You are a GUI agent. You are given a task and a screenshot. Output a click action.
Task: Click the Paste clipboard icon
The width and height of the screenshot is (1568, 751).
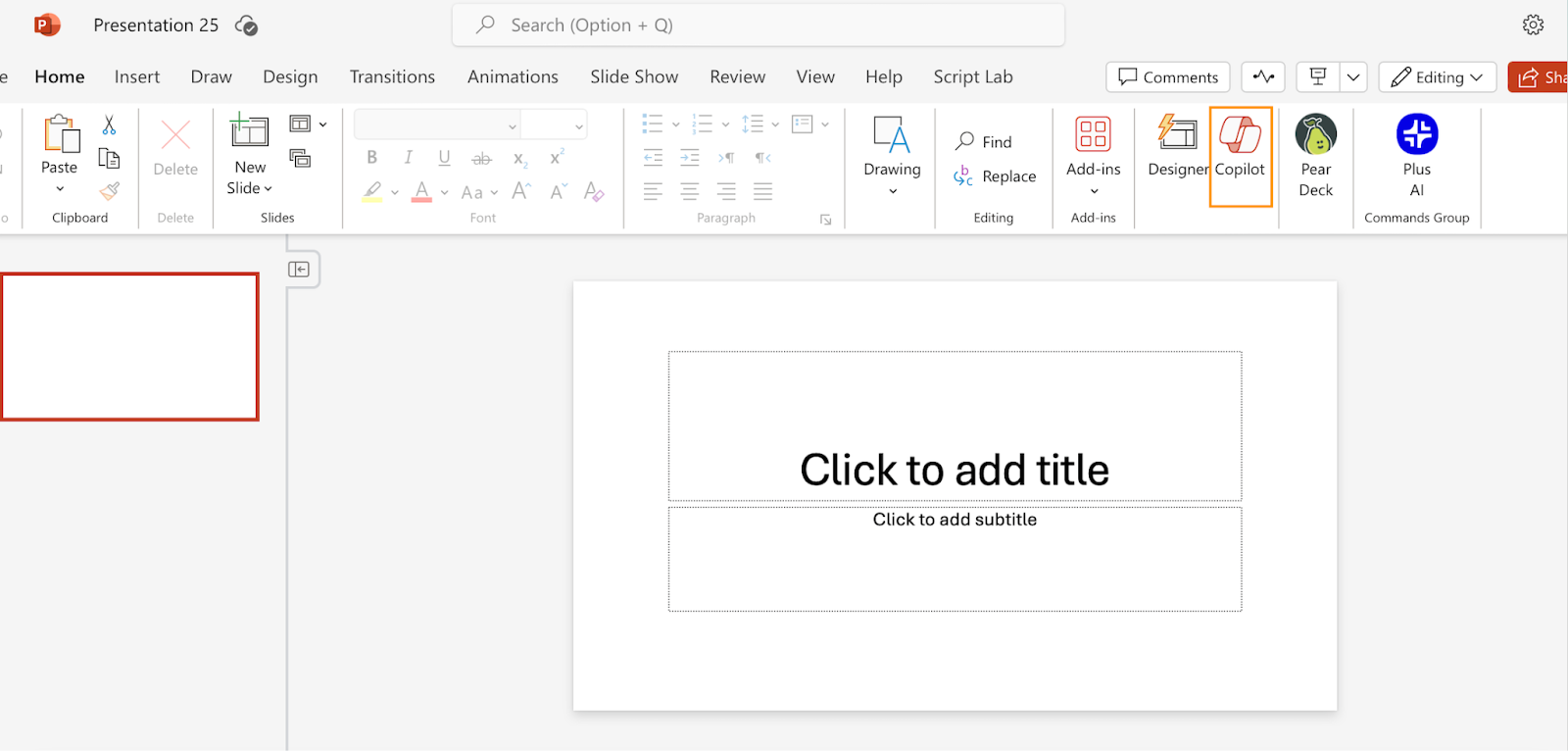pos(61,134)
